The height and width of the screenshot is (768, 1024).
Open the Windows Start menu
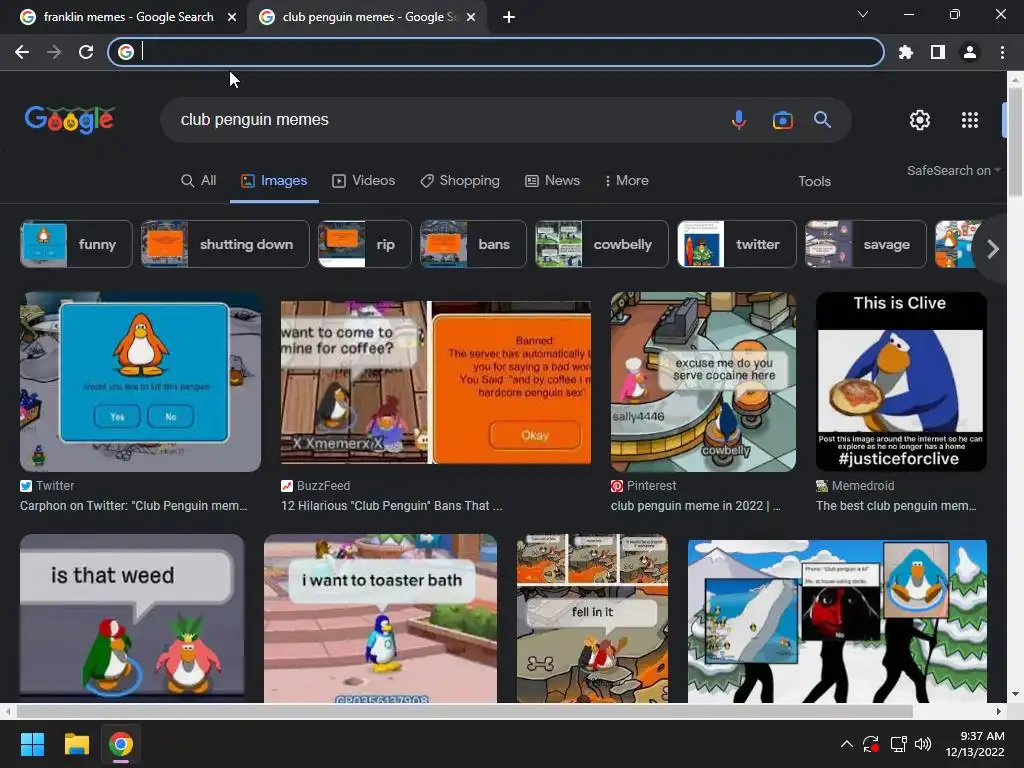click(x=32, y=744)
